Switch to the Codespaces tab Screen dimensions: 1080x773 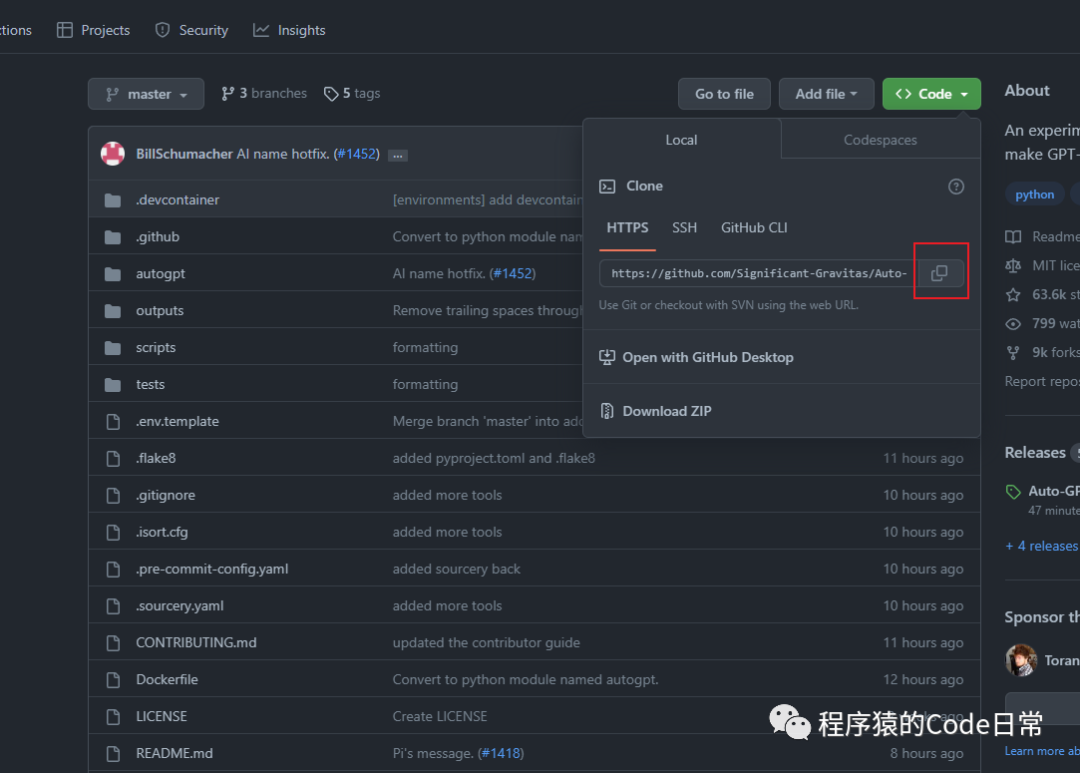point(880,140)
